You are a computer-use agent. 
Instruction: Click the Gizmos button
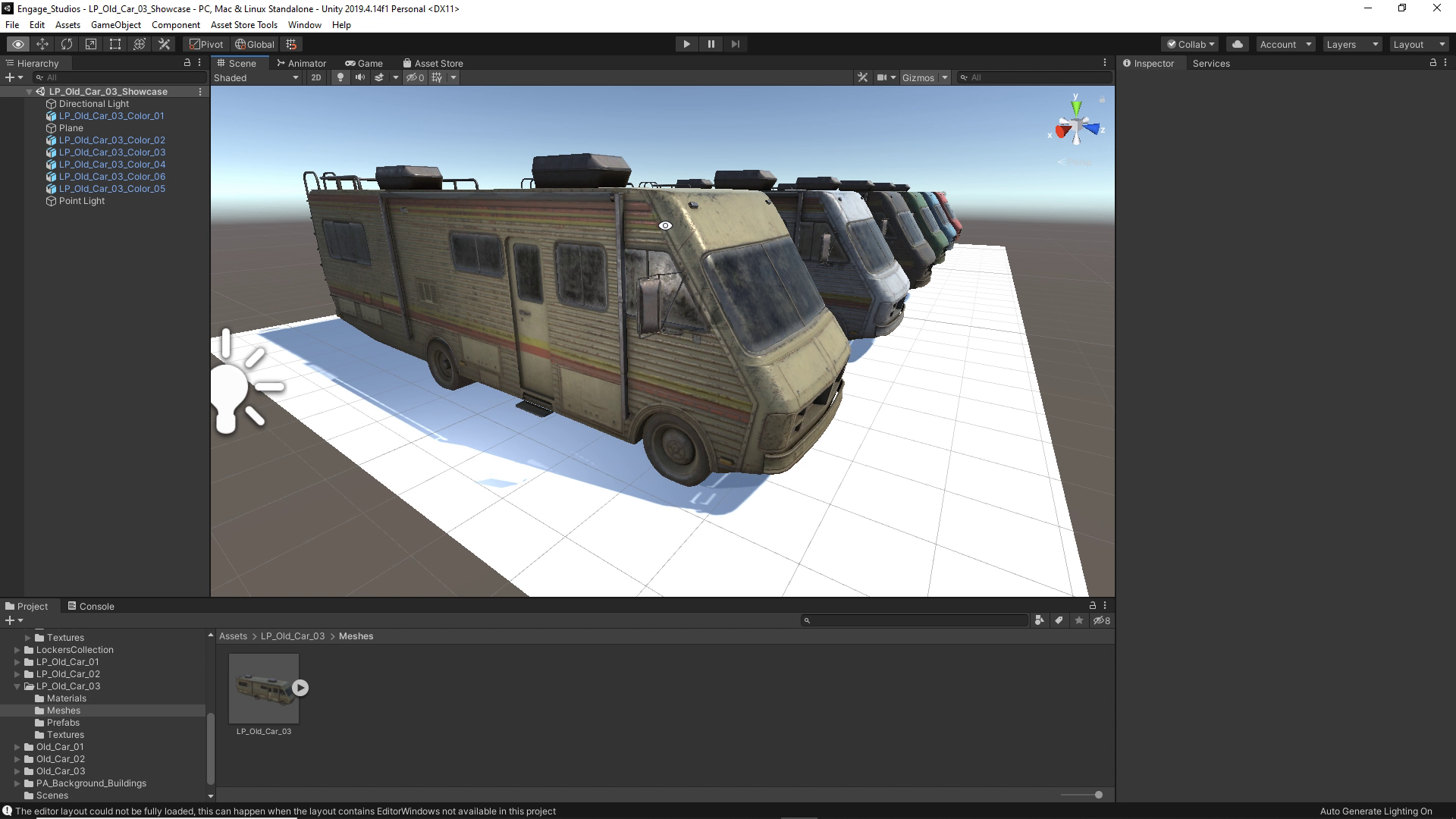(918, 77)
